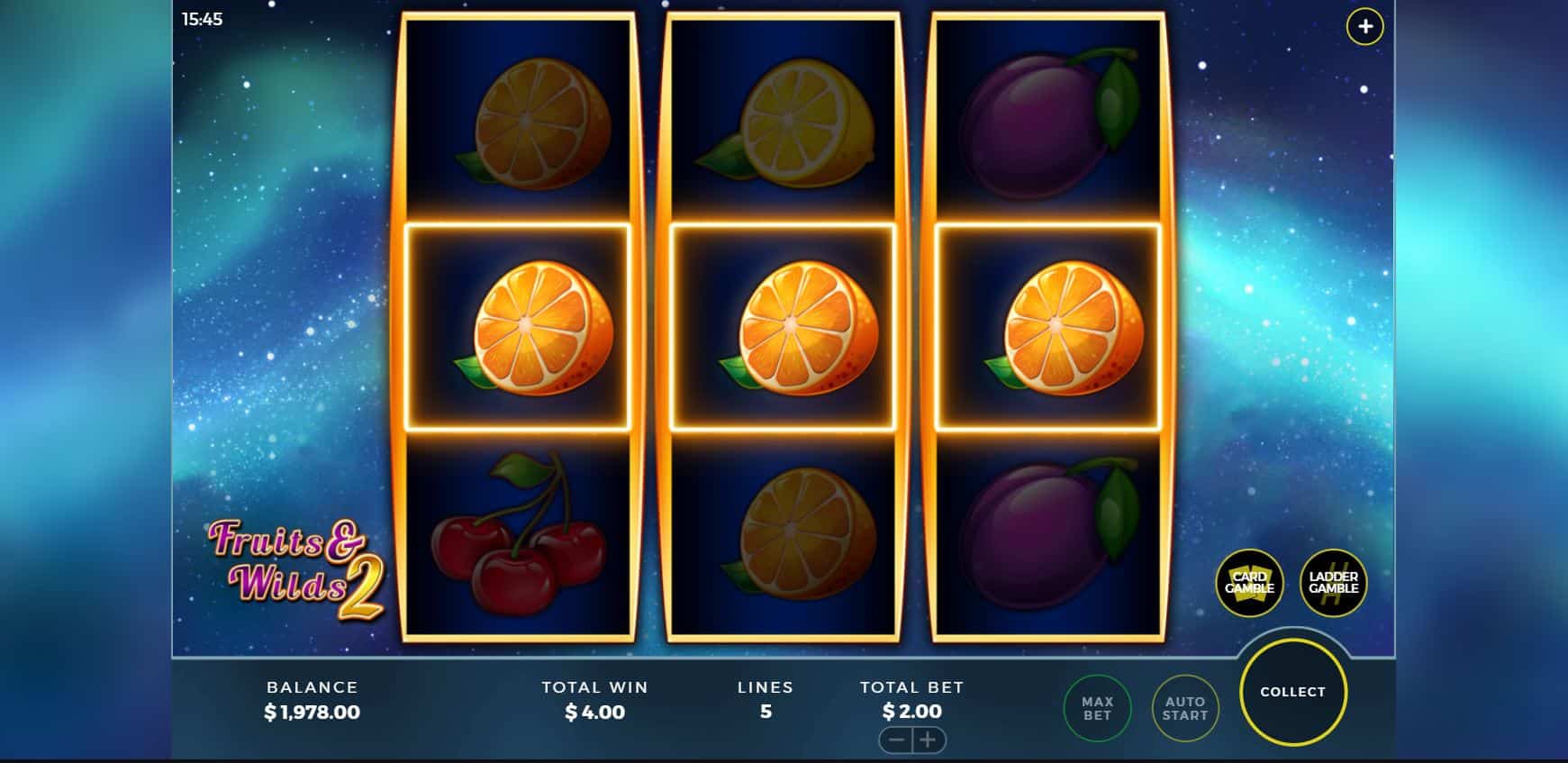Click the Ladder Gamble icon

(x=1333, y=583)
